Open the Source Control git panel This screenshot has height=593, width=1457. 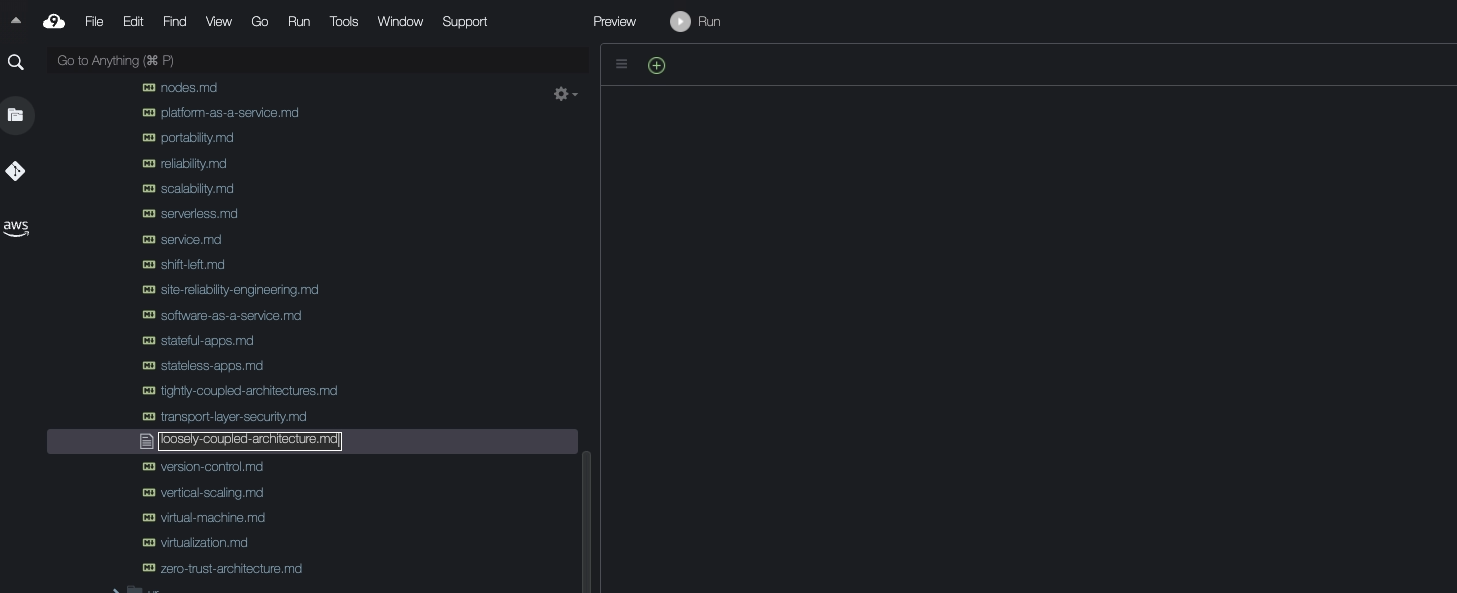(x=15, y=171)
